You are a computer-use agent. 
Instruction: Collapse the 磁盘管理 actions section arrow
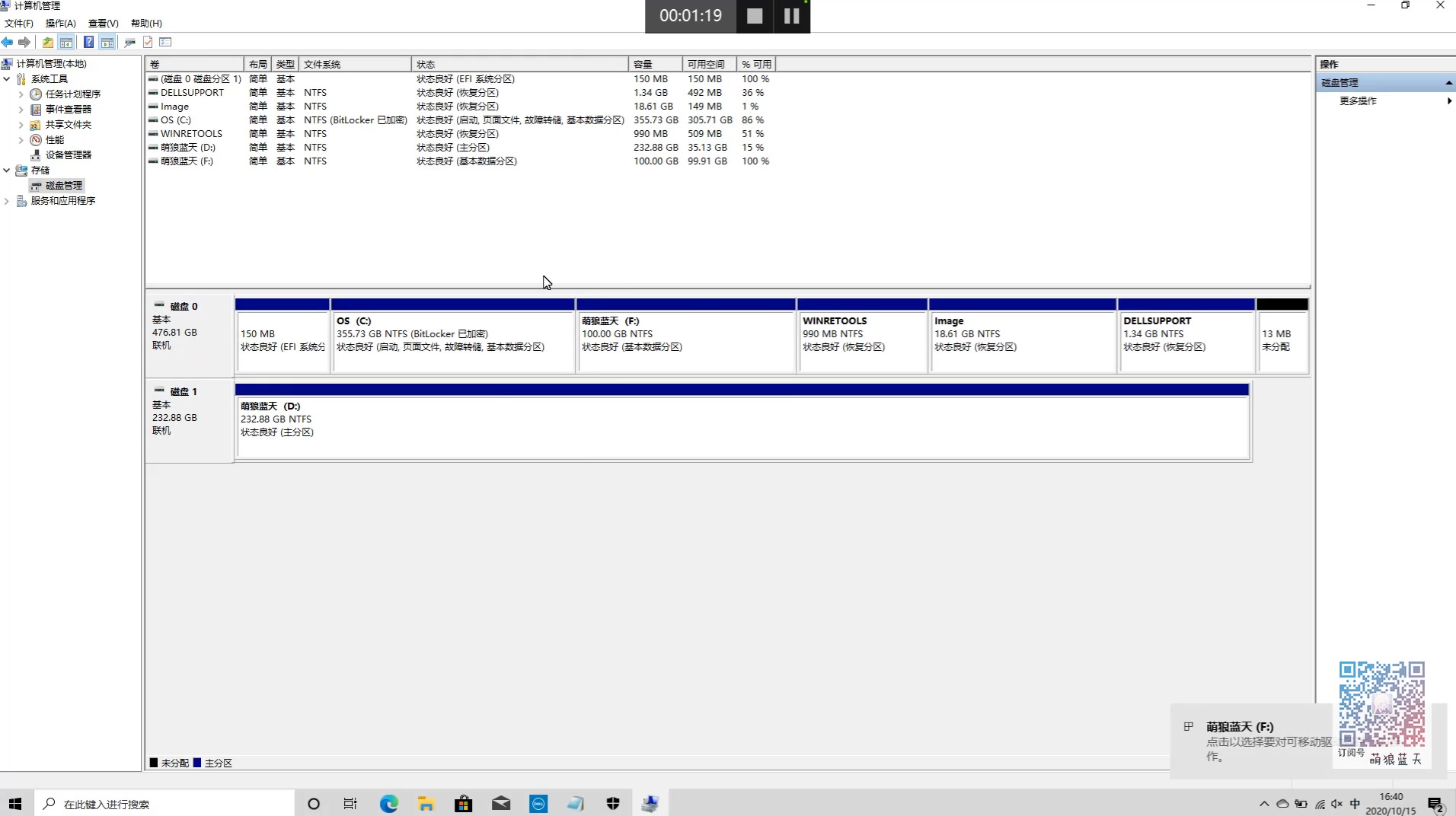[1448, 83]
